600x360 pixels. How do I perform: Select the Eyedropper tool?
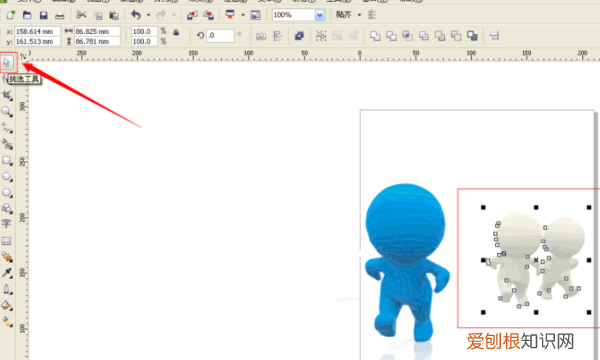point(7,272)
